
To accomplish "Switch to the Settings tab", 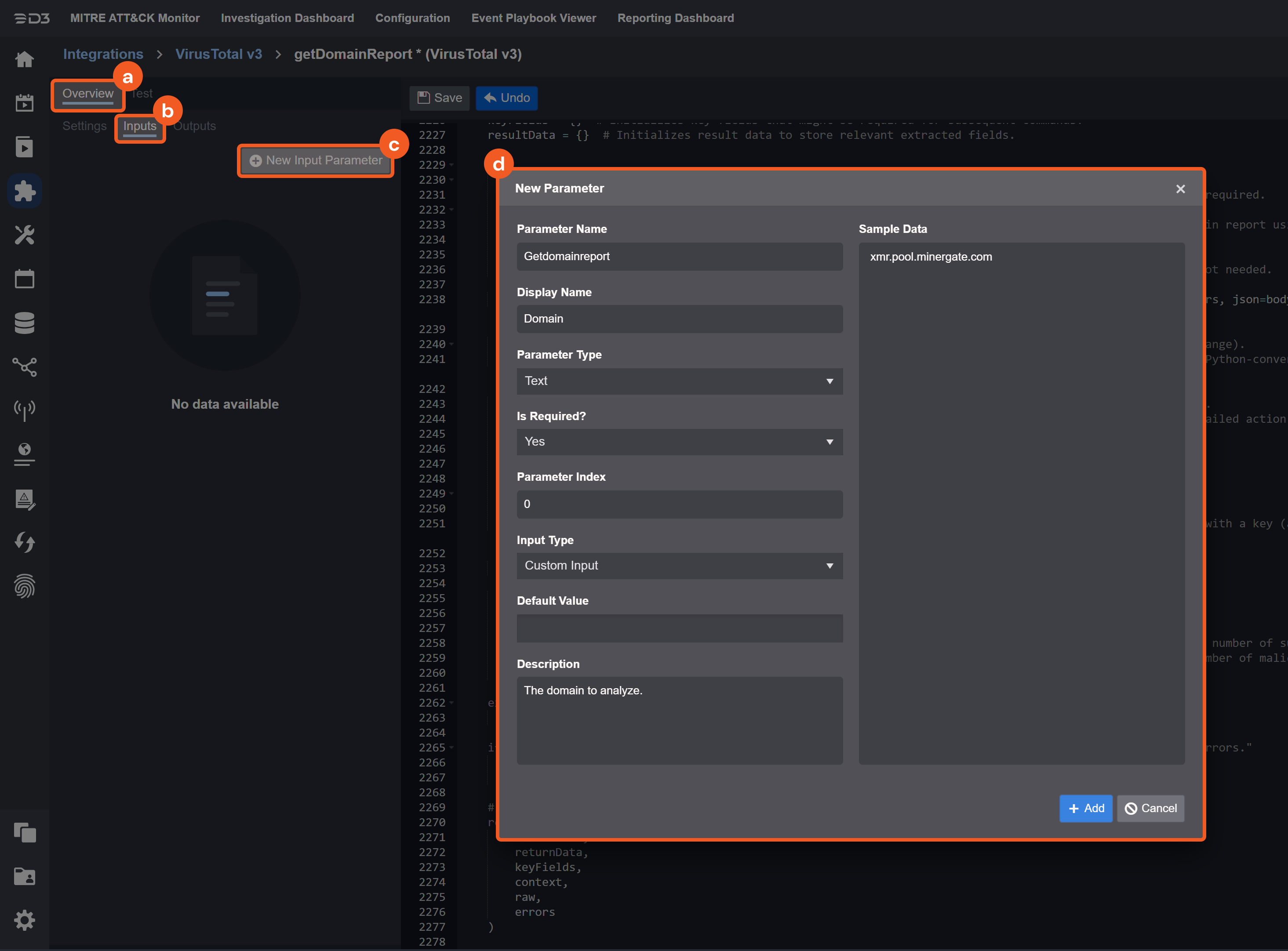I will click(85, 126).
